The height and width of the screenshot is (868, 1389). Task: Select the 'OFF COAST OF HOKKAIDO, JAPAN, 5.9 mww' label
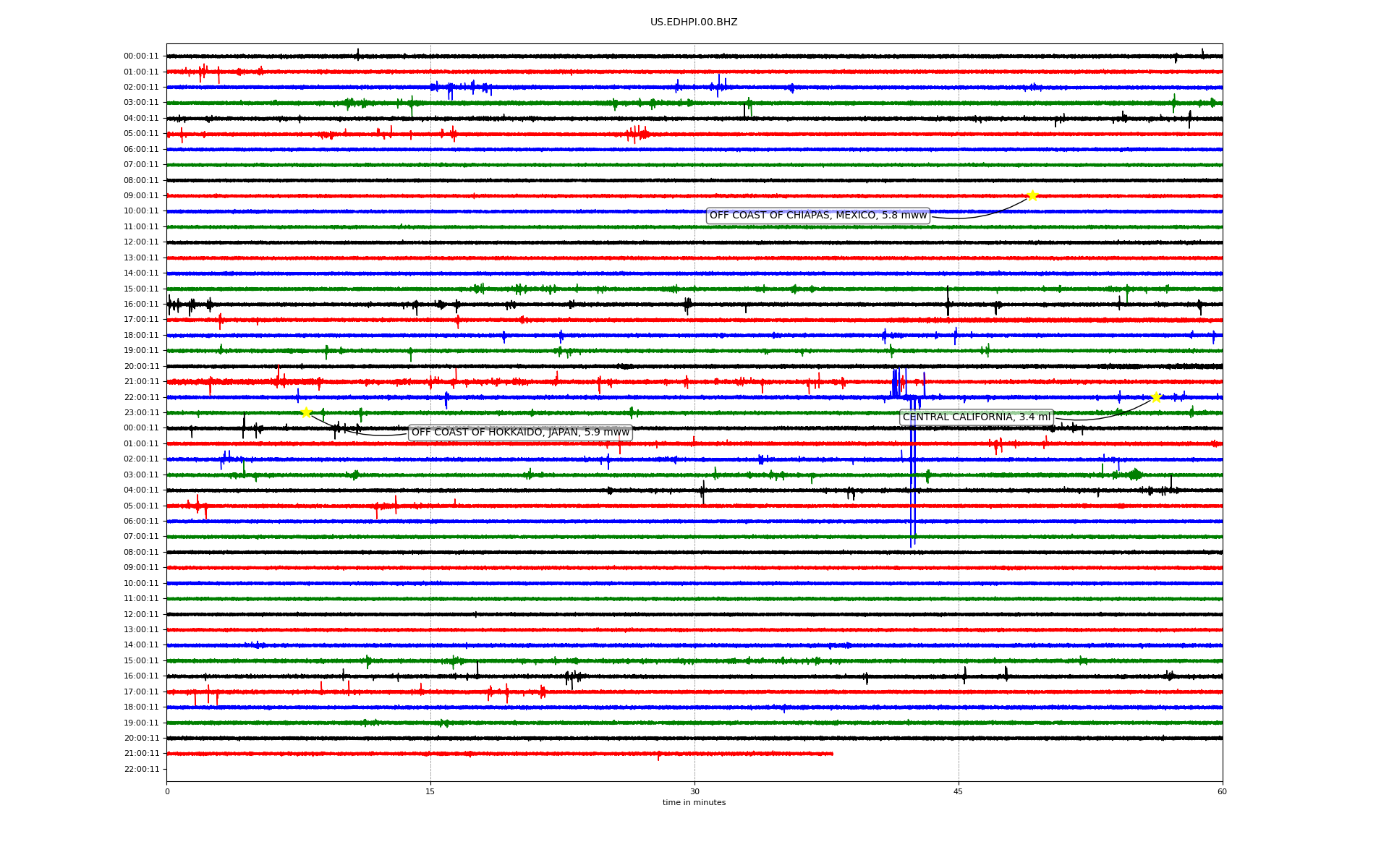(x=520, y=433)
